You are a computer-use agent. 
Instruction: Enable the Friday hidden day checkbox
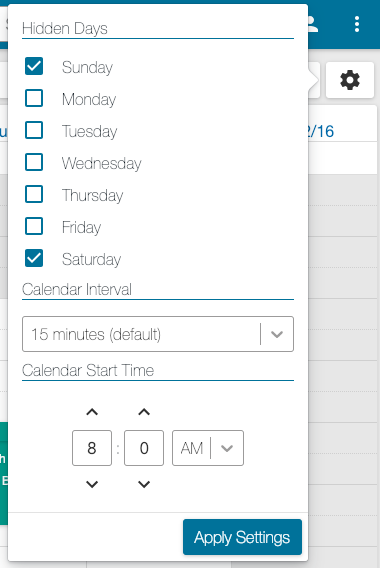[34, 226]
